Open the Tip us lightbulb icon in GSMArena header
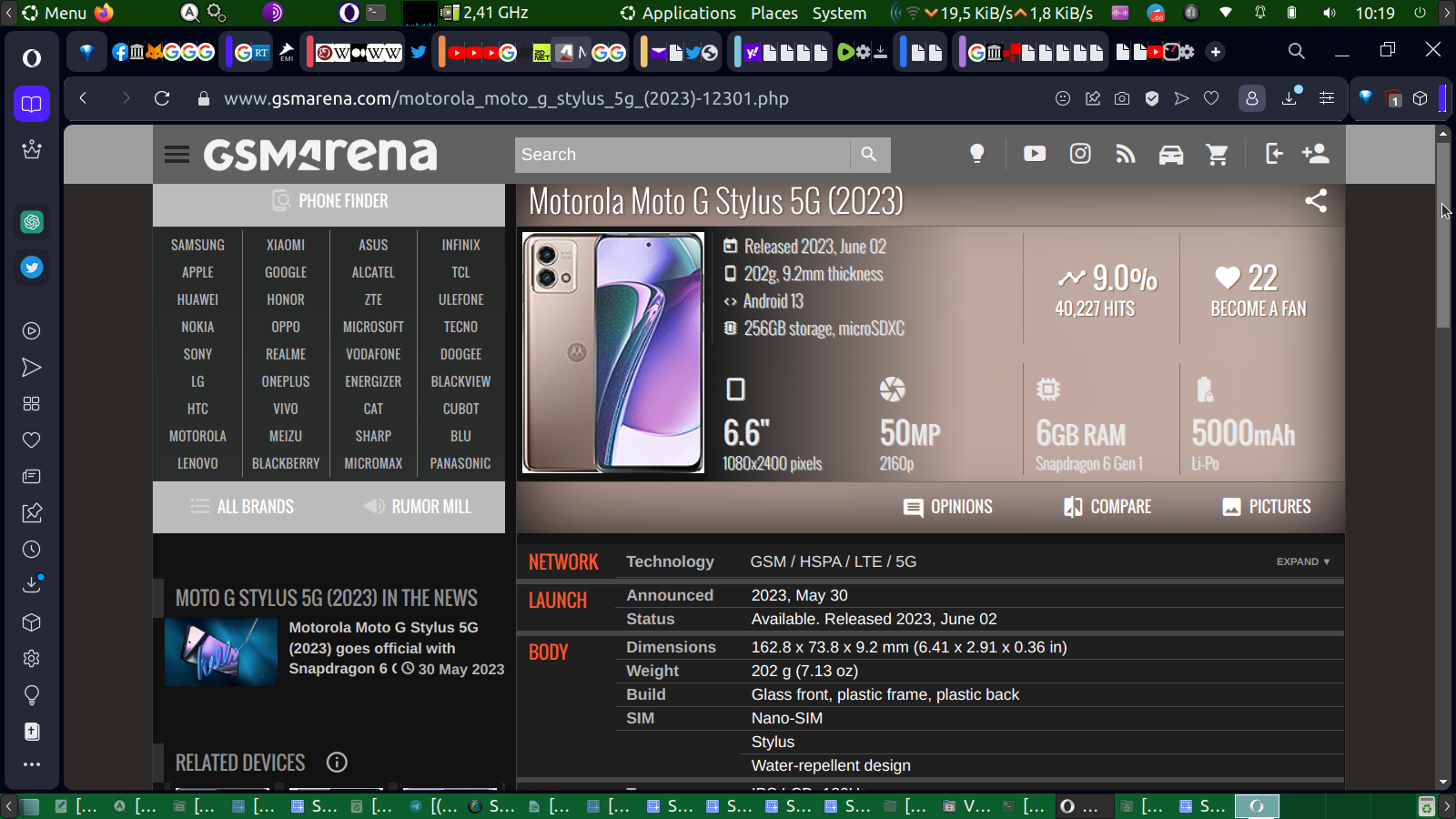Viewport: 1456px width, 819px height. click(977, 154)
